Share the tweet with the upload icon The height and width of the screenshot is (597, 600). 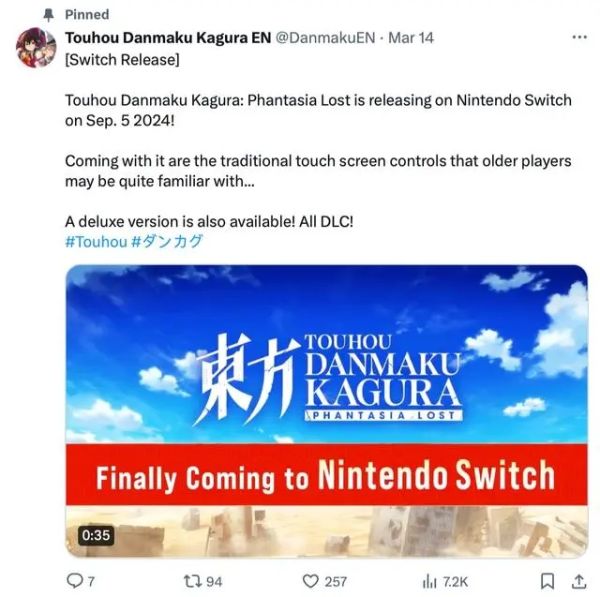(579, 581)
